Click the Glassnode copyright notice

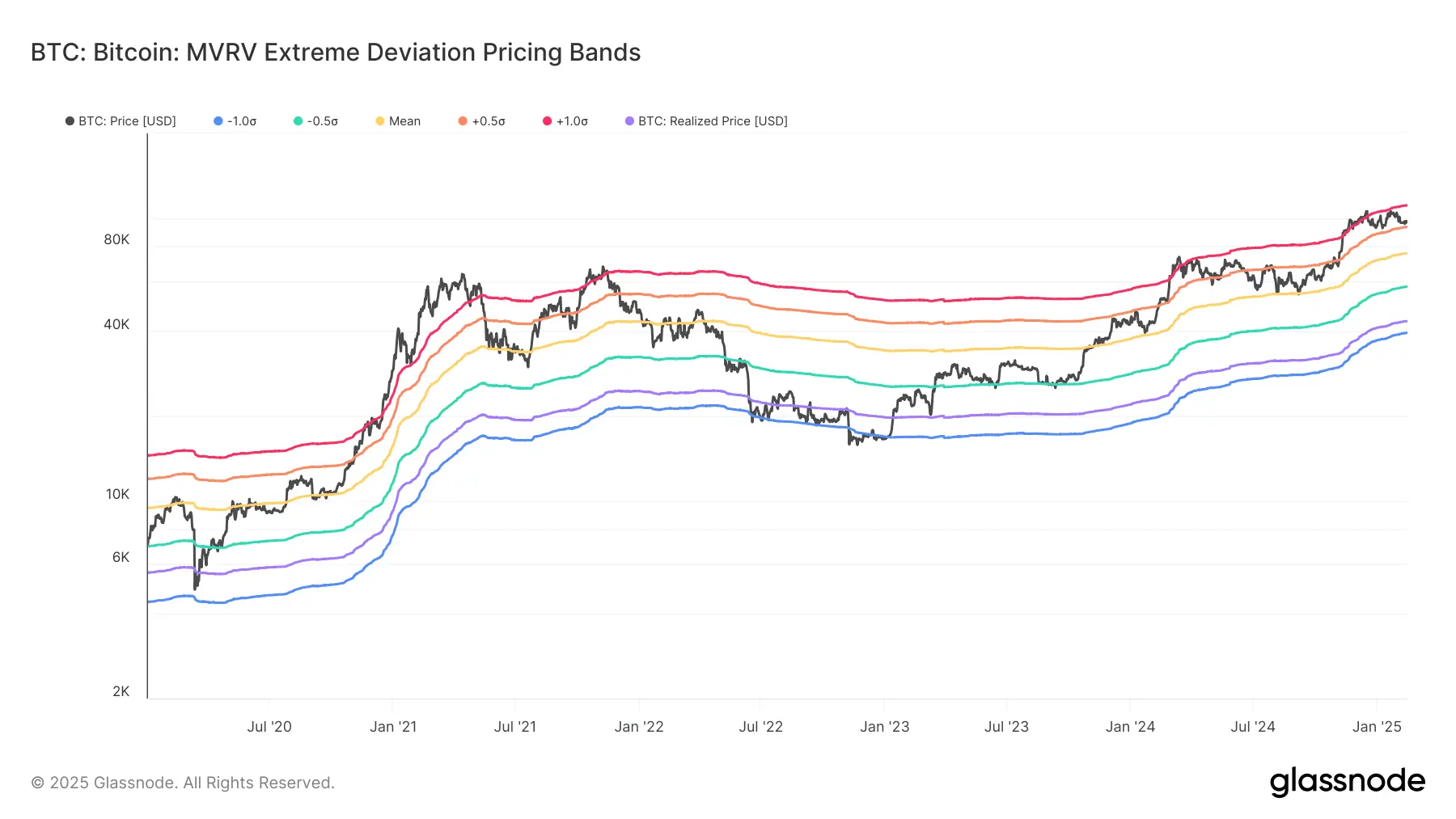point(183,783)
